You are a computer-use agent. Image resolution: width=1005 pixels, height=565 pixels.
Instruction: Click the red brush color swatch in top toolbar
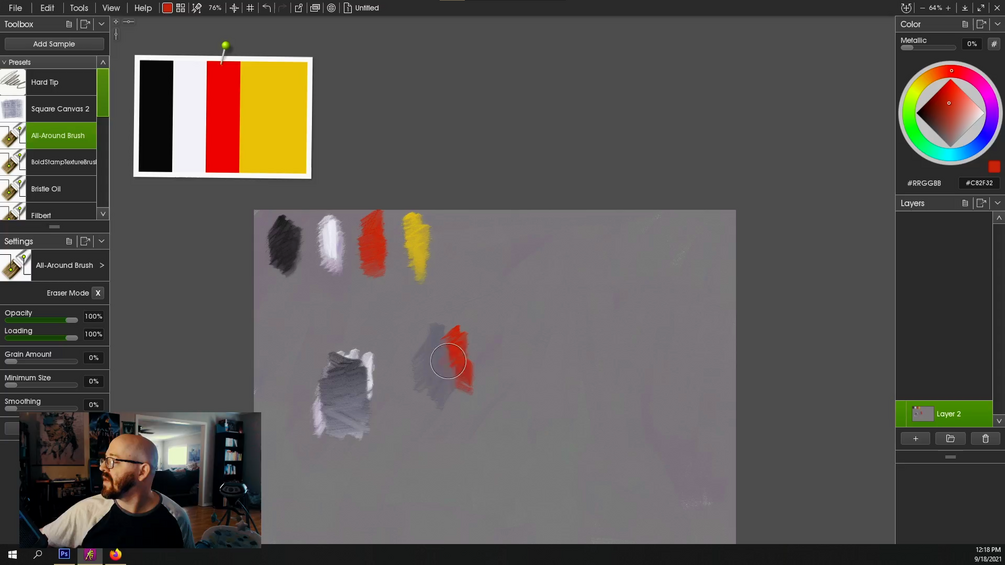[167, 8]
